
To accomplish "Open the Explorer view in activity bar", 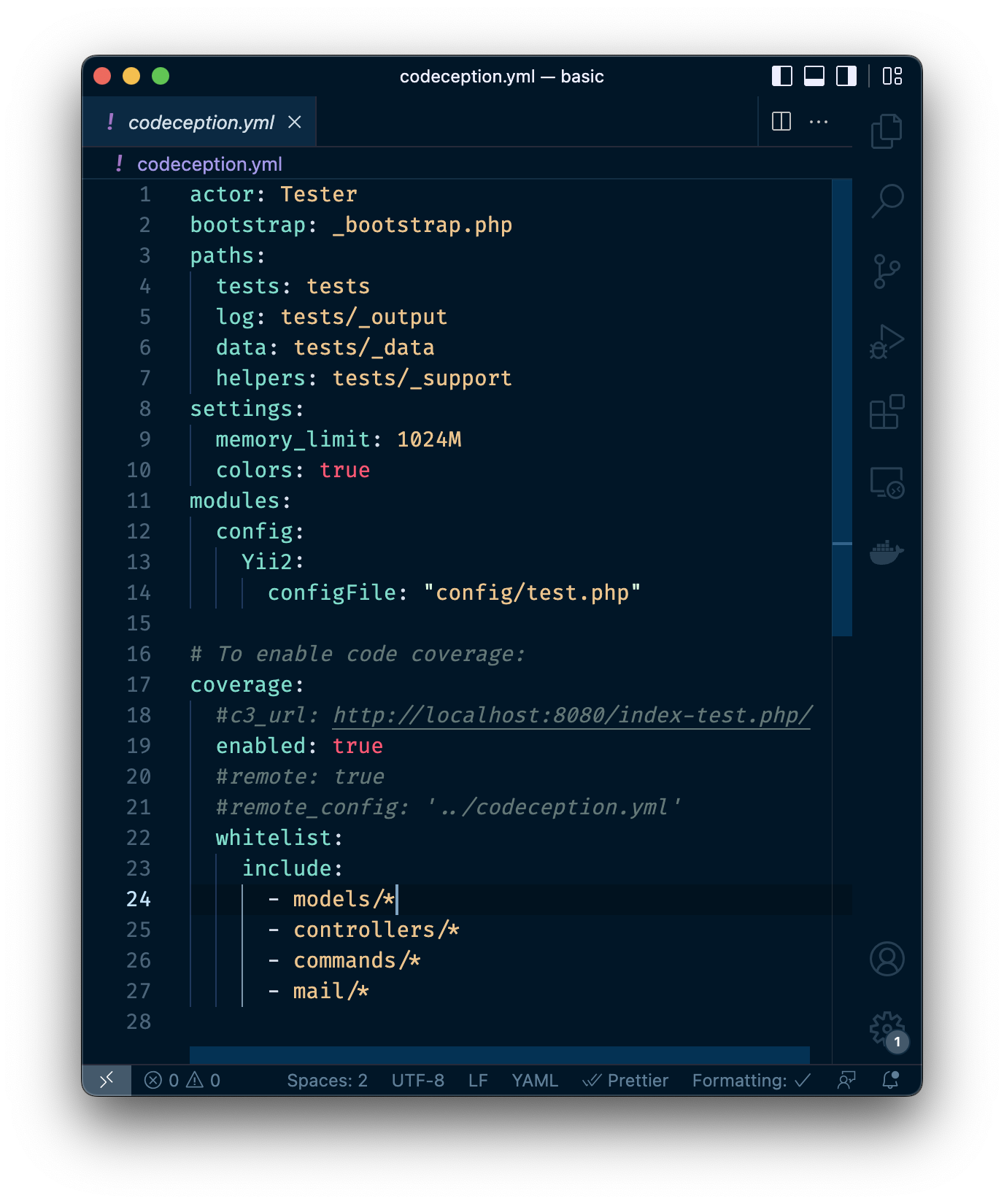I will click(887, 131).
